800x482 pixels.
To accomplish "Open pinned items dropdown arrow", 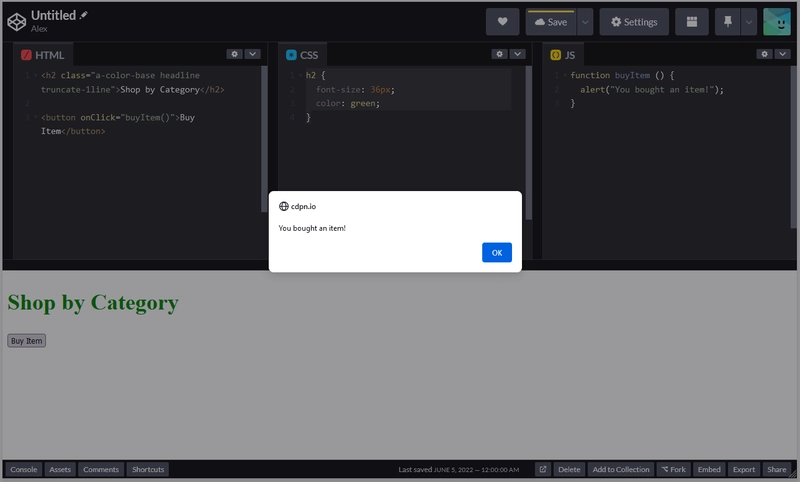I will (749, 22).
